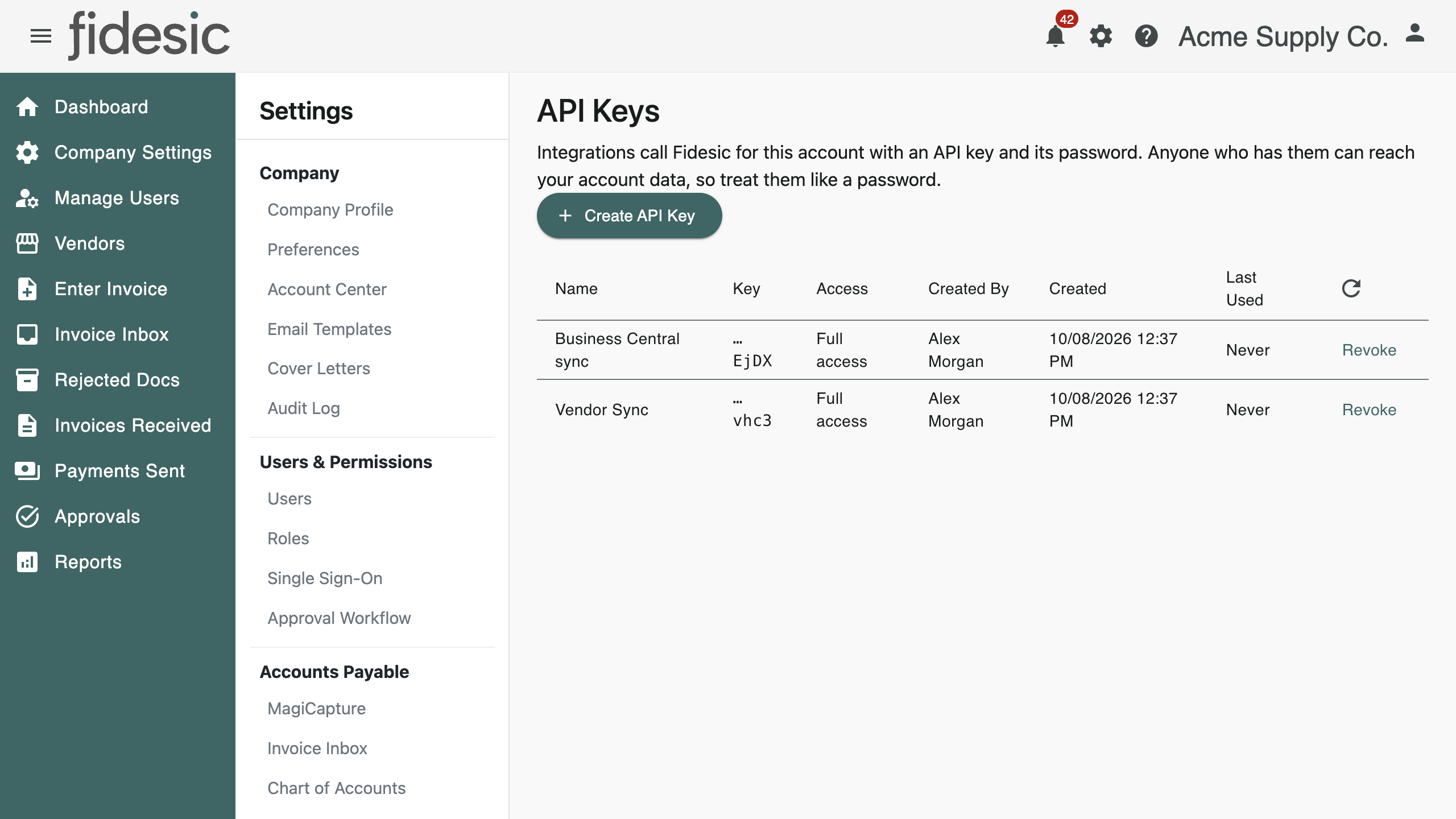Revoke the Vendor Sync key
This screenshot has height=819, width=1456.
point(1369,409)
